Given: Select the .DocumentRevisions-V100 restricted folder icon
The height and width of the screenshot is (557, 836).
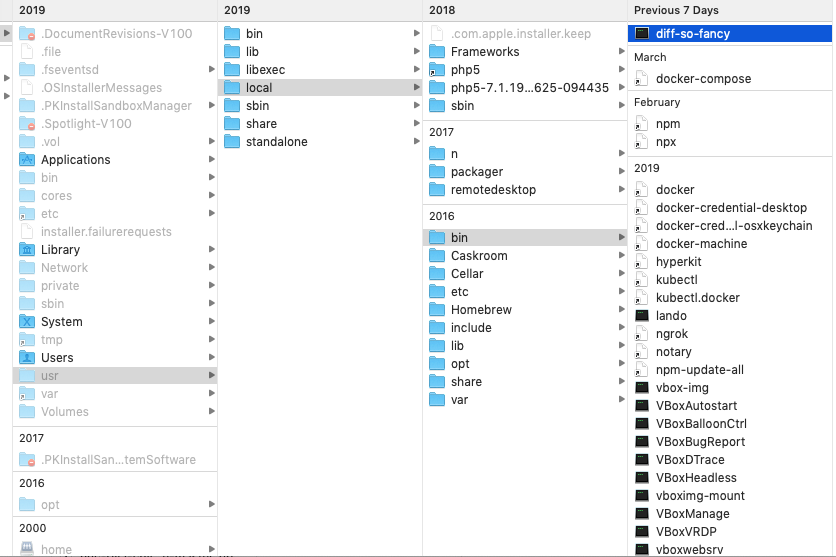Looking at the screenshot, I should (27, 34).
